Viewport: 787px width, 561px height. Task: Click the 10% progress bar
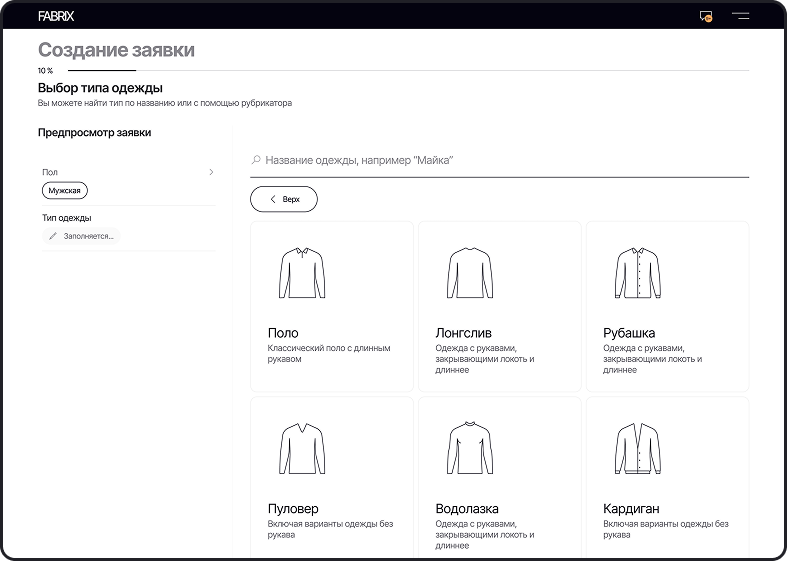click(409, 70)
